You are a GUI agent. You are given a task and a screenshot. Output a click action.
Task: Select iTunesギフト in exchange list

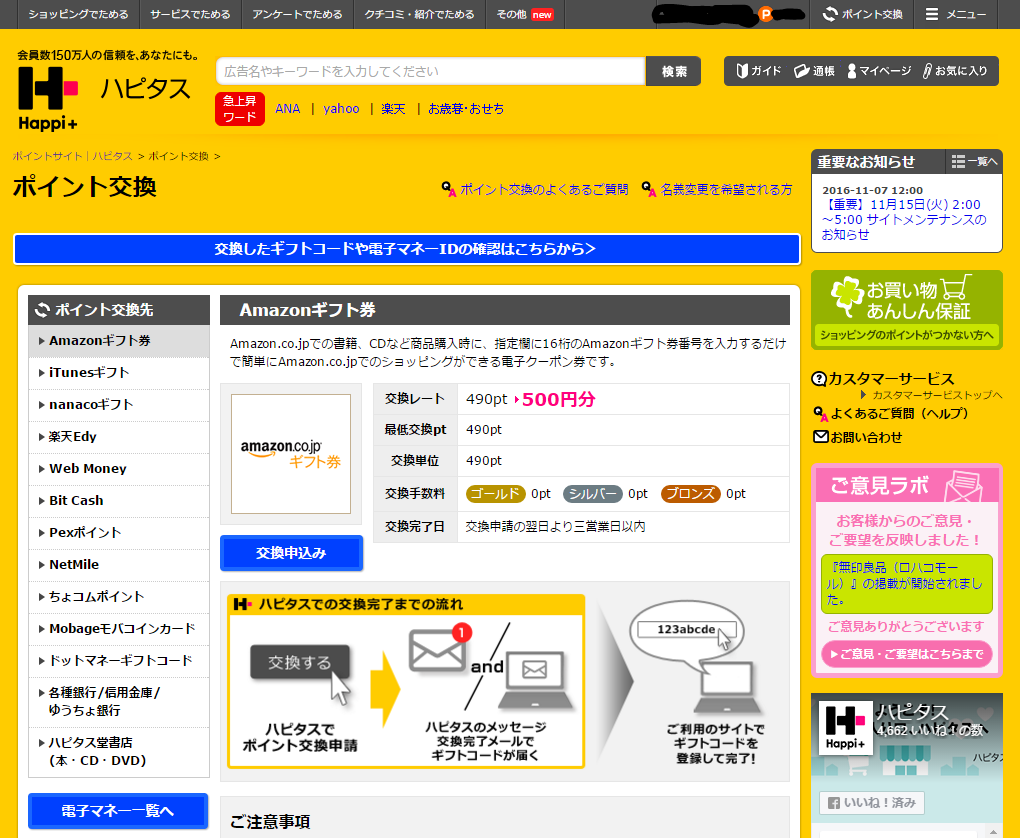point(119,373)
